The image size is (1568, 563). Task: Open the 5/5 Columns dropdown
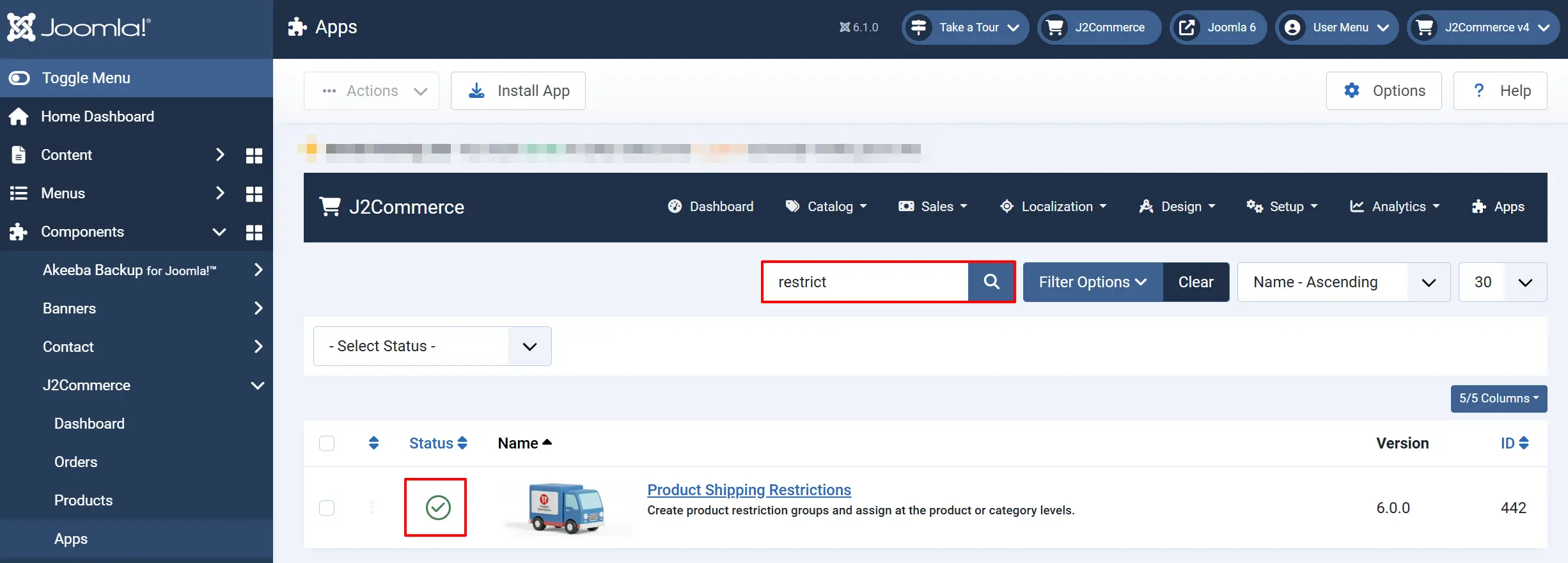click(1499, 399)
